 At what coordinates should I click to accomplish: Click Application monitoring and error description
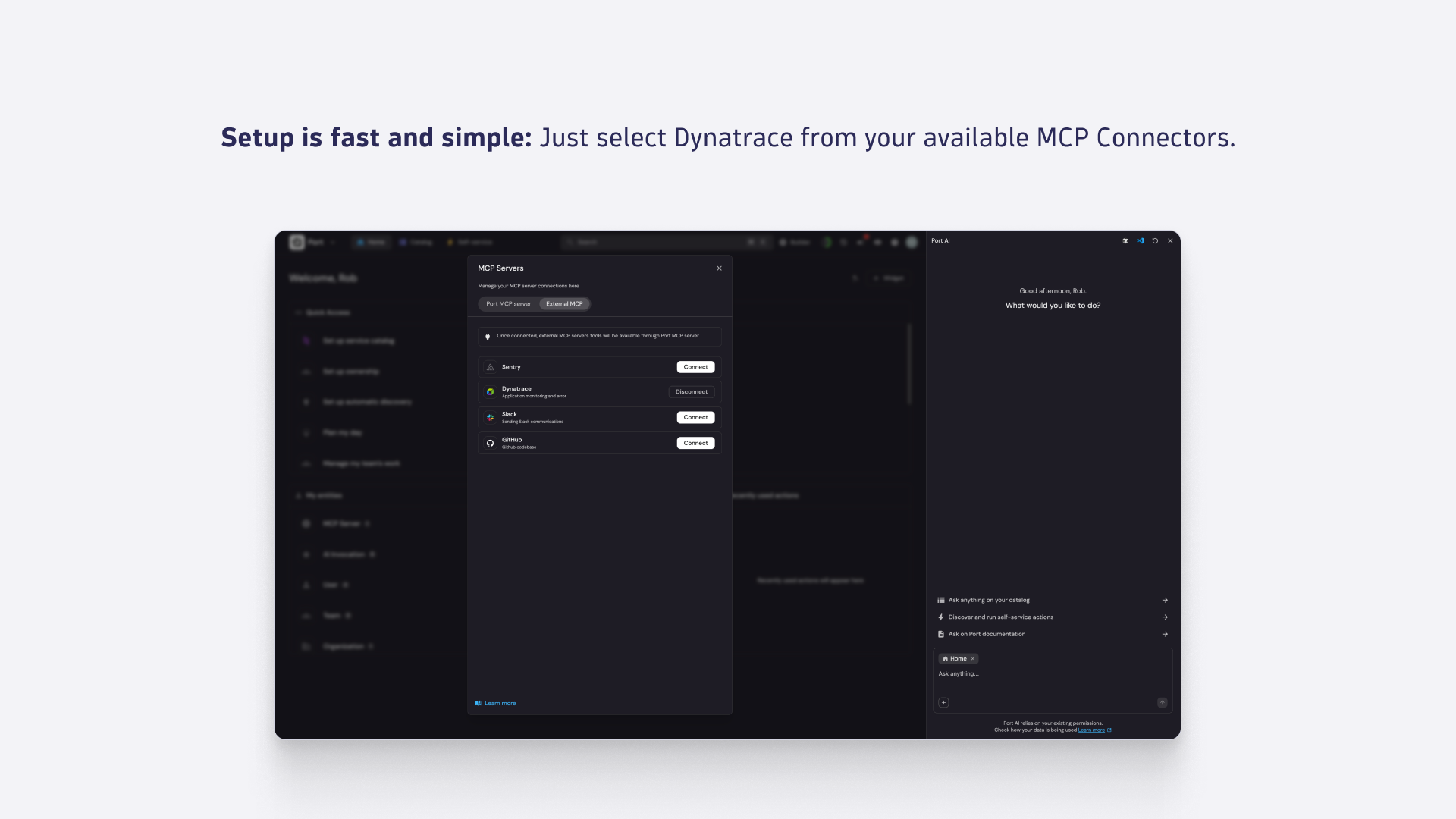click(534, 397)
